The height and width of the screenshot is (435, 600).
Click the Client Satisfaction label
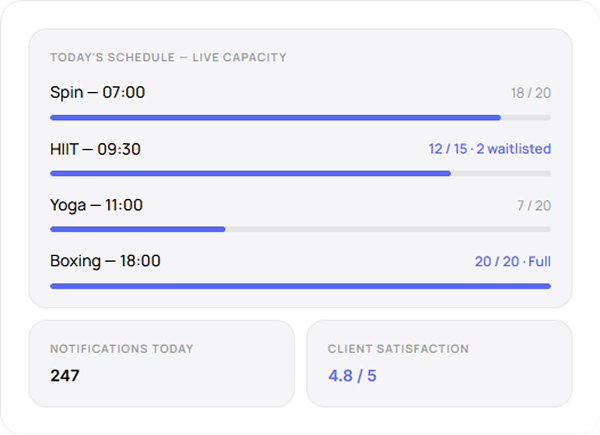(x=398, y=349)
